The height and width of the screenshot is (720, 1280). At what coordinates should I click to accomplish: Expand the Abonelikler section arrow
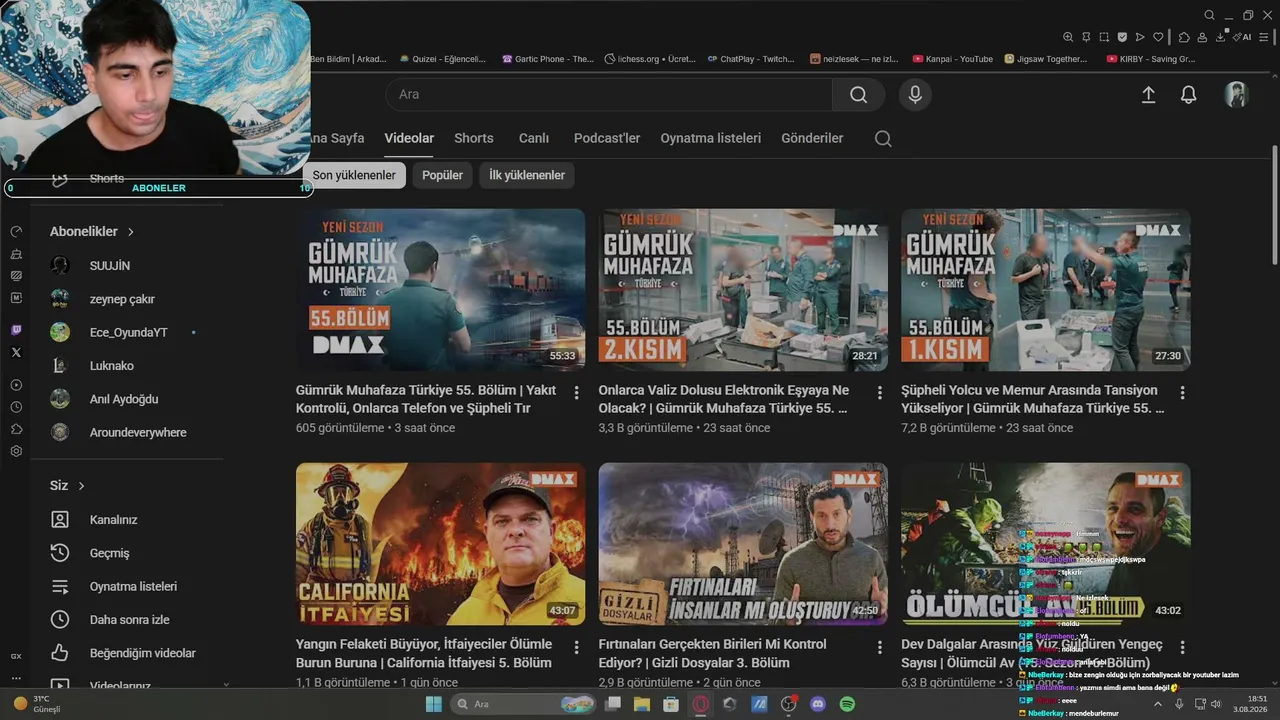131,232
